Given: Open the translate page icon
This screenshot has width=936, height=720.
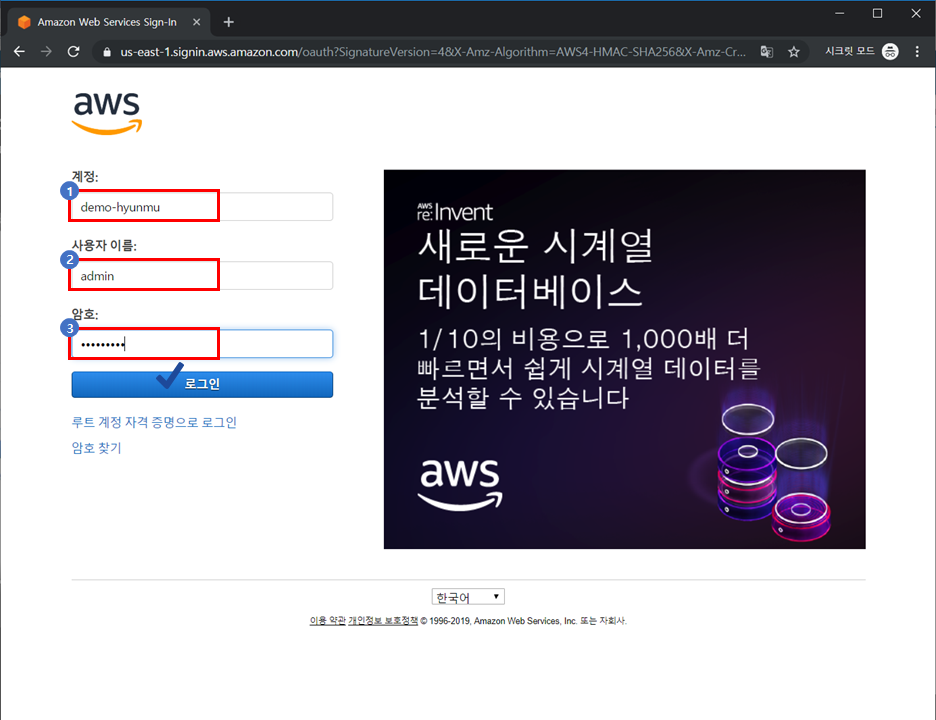Looking at the screenshot, I should [x=766, y=52].
